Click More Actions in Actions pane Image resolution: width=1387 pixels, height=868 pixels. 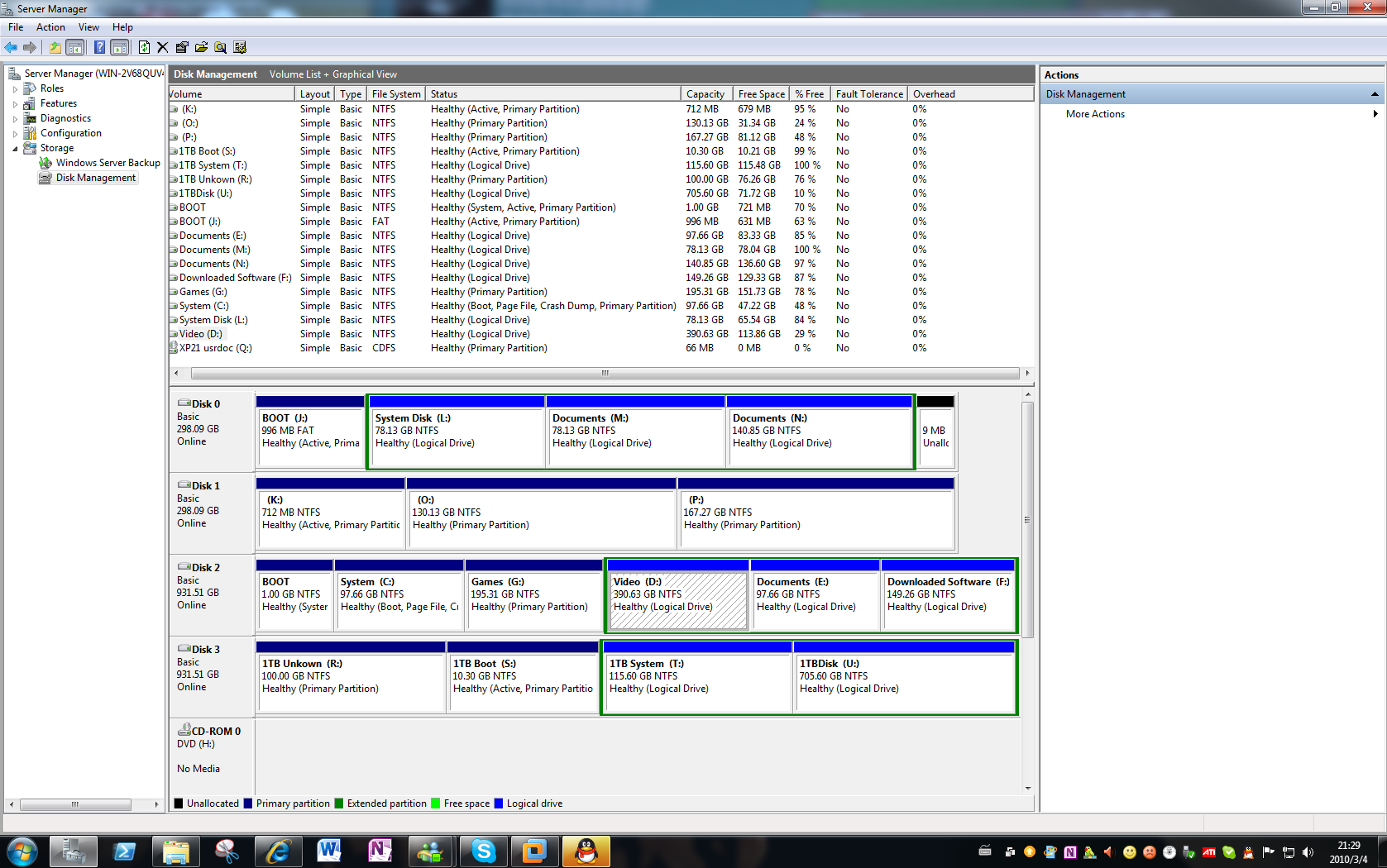(x=1095, y=114)
